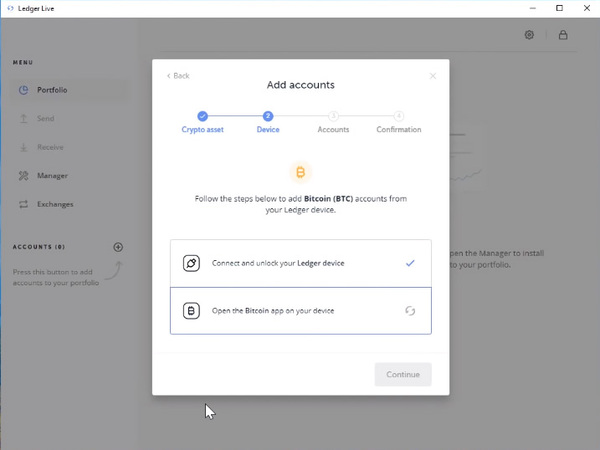The image size is (600, 450).
Task: Click the Ledger Live title bar logo
Action: pyautogui.click(x=10, y=8)
